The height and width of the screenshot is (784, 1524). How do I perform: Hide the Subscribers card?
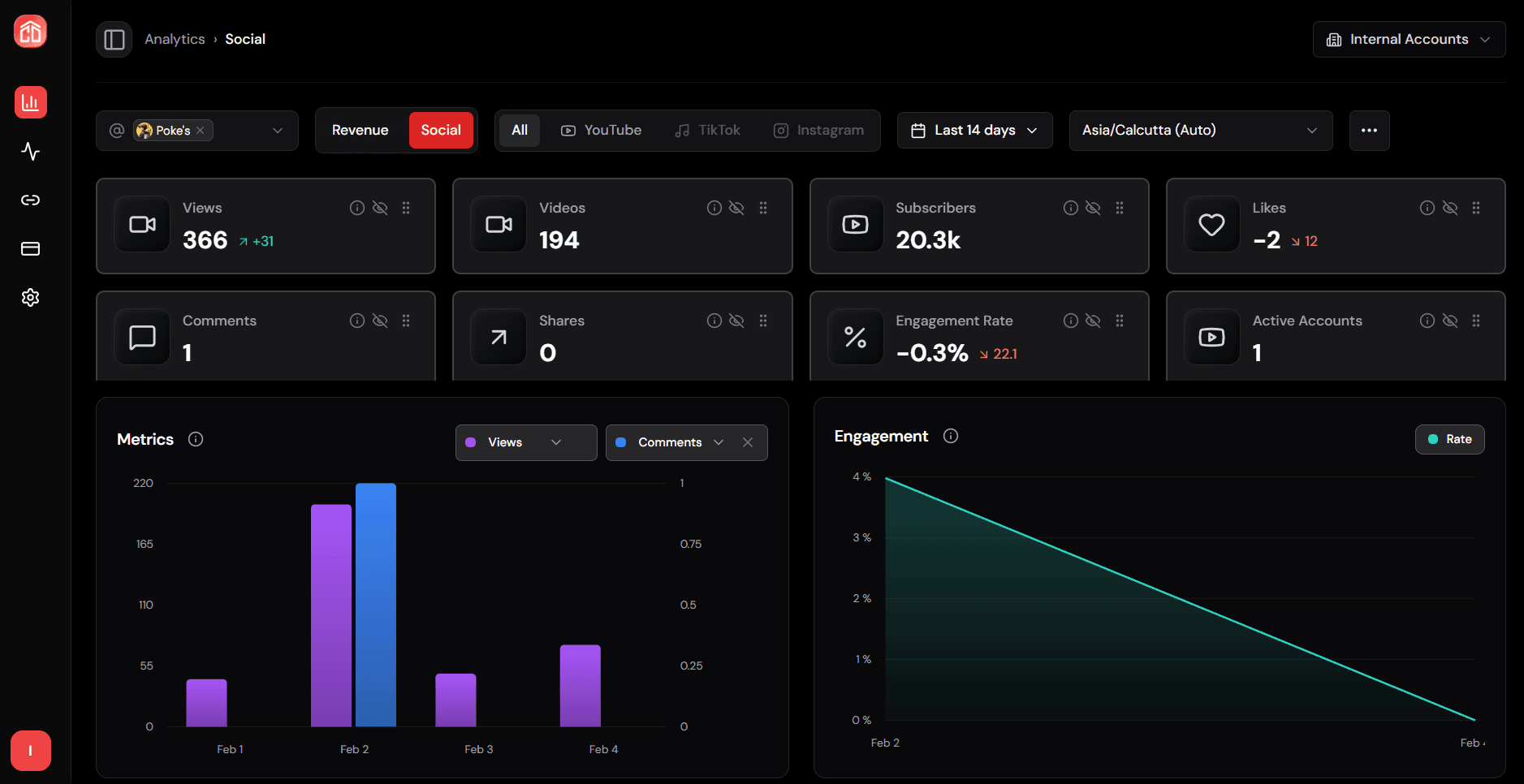[x=1093, y=208]
